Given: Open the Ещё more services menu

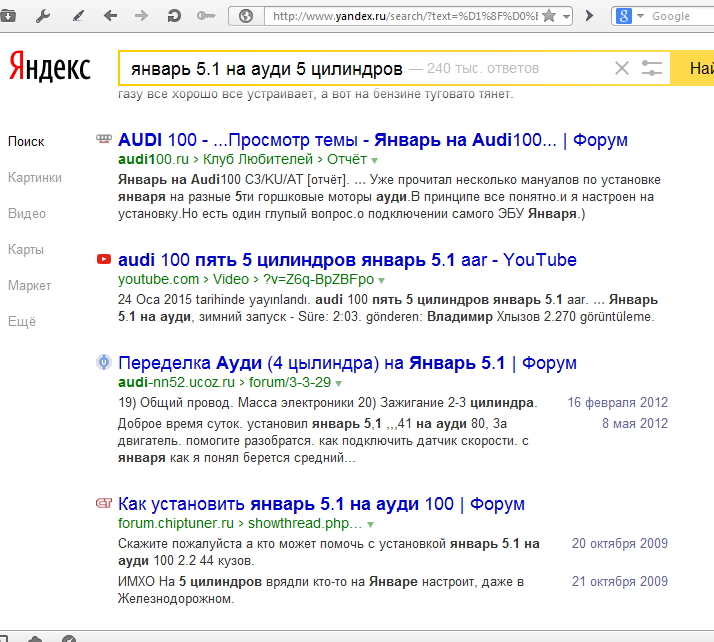Looking at the screenshot, I should pos(22,321).
